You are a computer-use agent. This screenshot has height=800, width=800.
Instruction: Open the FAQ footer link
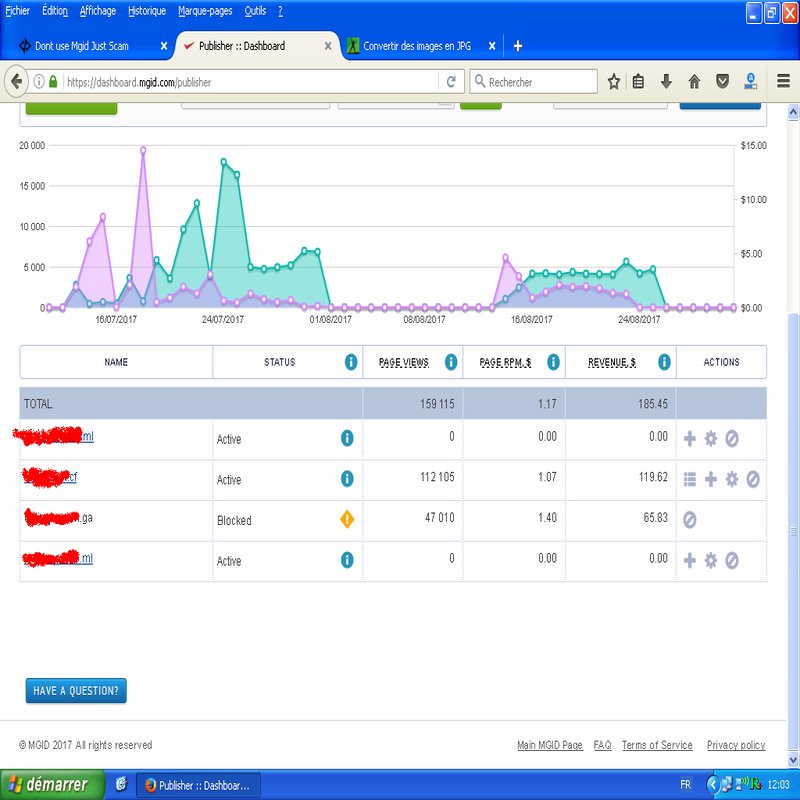pos(602,745)
